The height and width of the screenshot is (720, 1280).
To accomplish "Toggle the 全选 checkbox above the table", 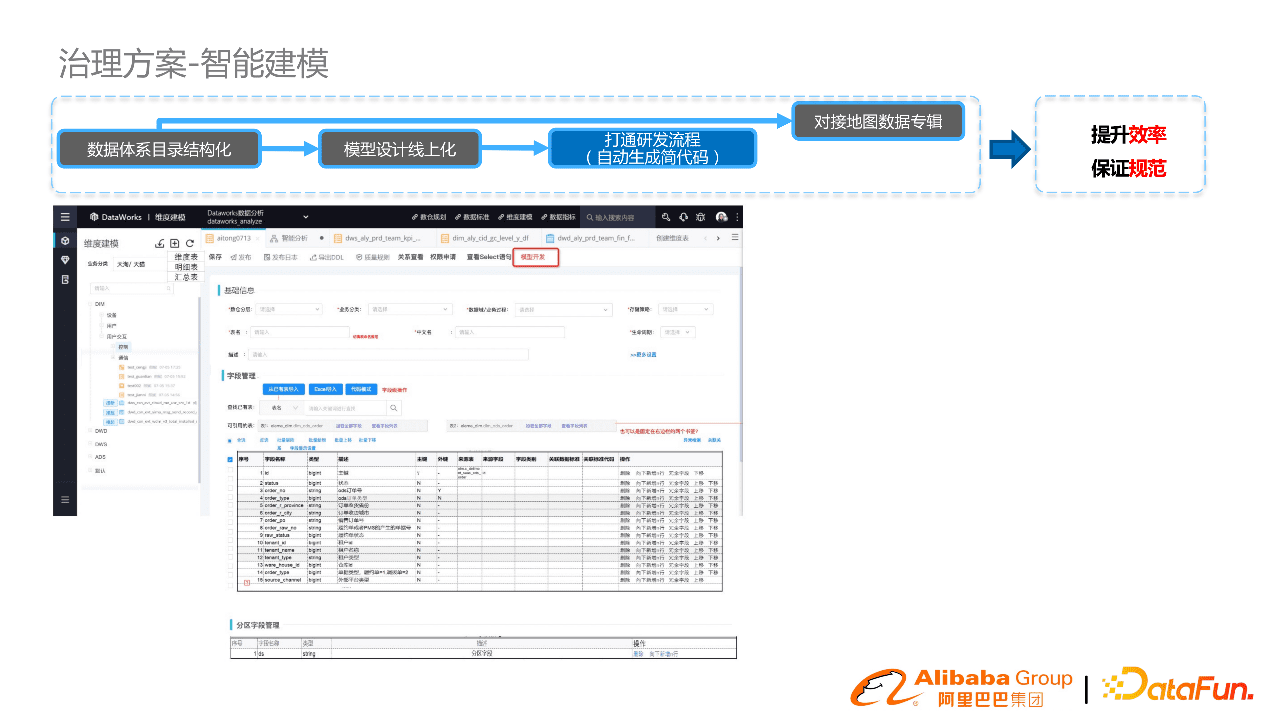I will pos(230,439).
